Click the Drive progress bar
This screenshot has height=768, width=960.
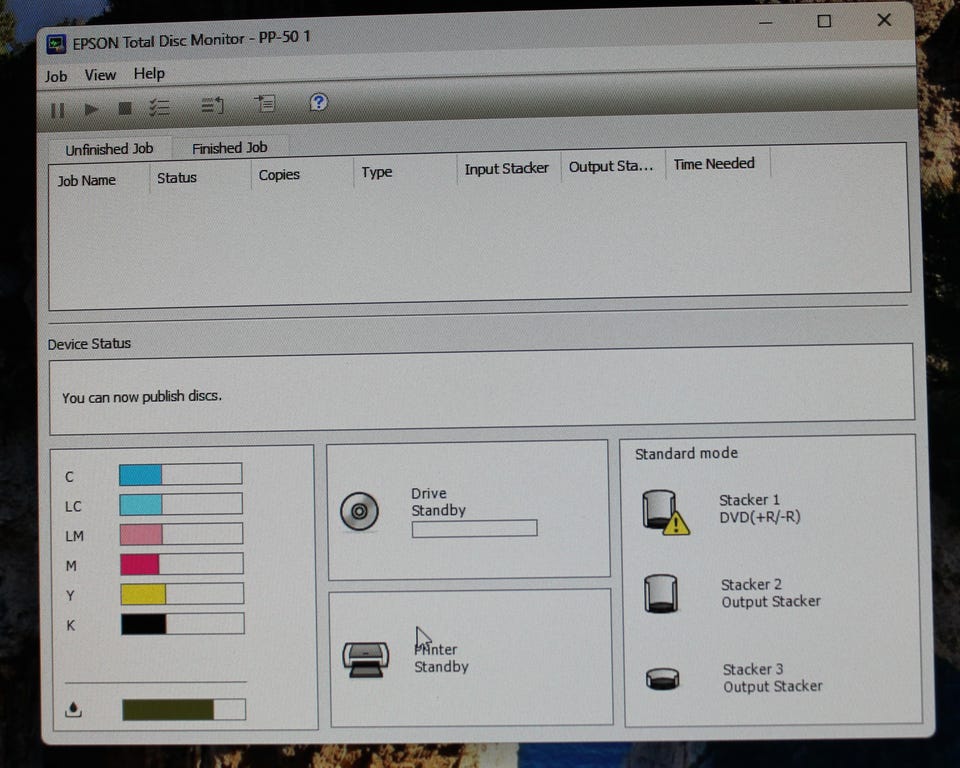coord(474,529)
